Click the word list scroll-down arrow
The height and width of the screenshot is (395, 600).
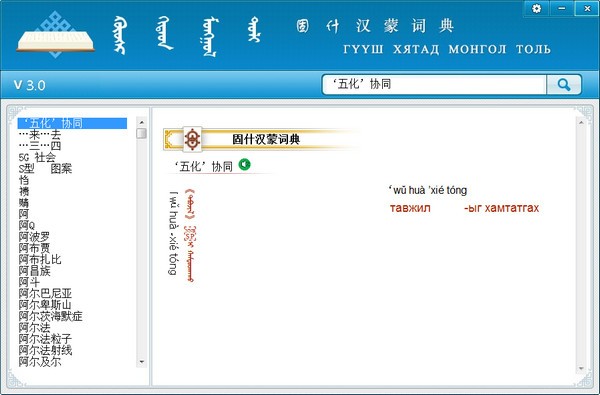pos(142,362)
